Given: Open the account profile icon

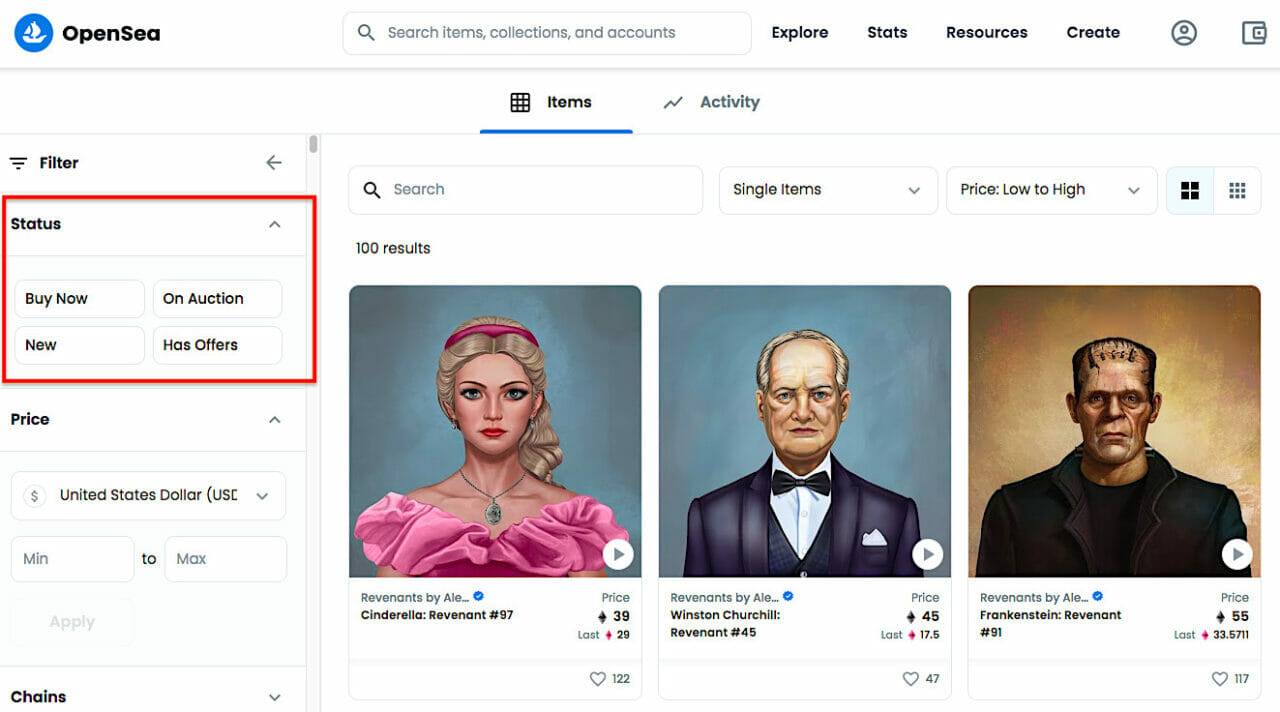Looking at the screenshot, I should click(x=1184, y=33).
